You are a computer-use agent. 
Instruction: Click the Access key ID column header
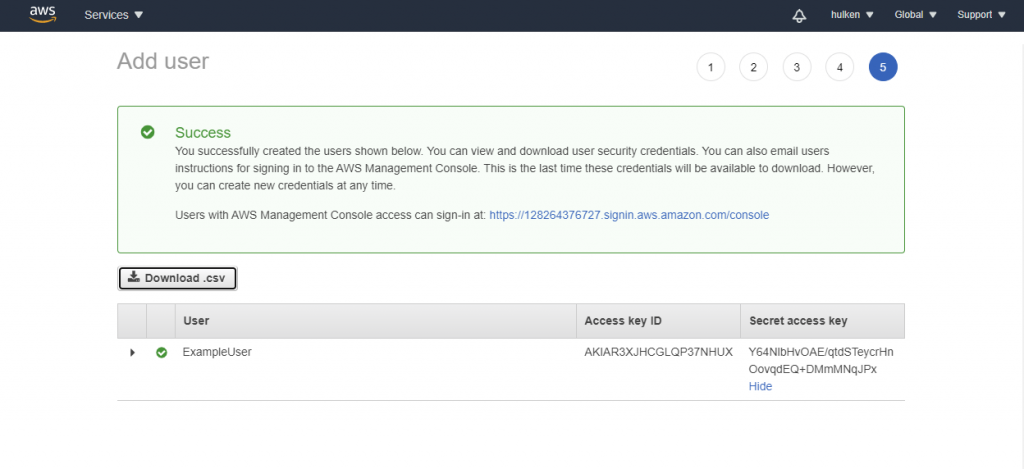click(622, 321)
